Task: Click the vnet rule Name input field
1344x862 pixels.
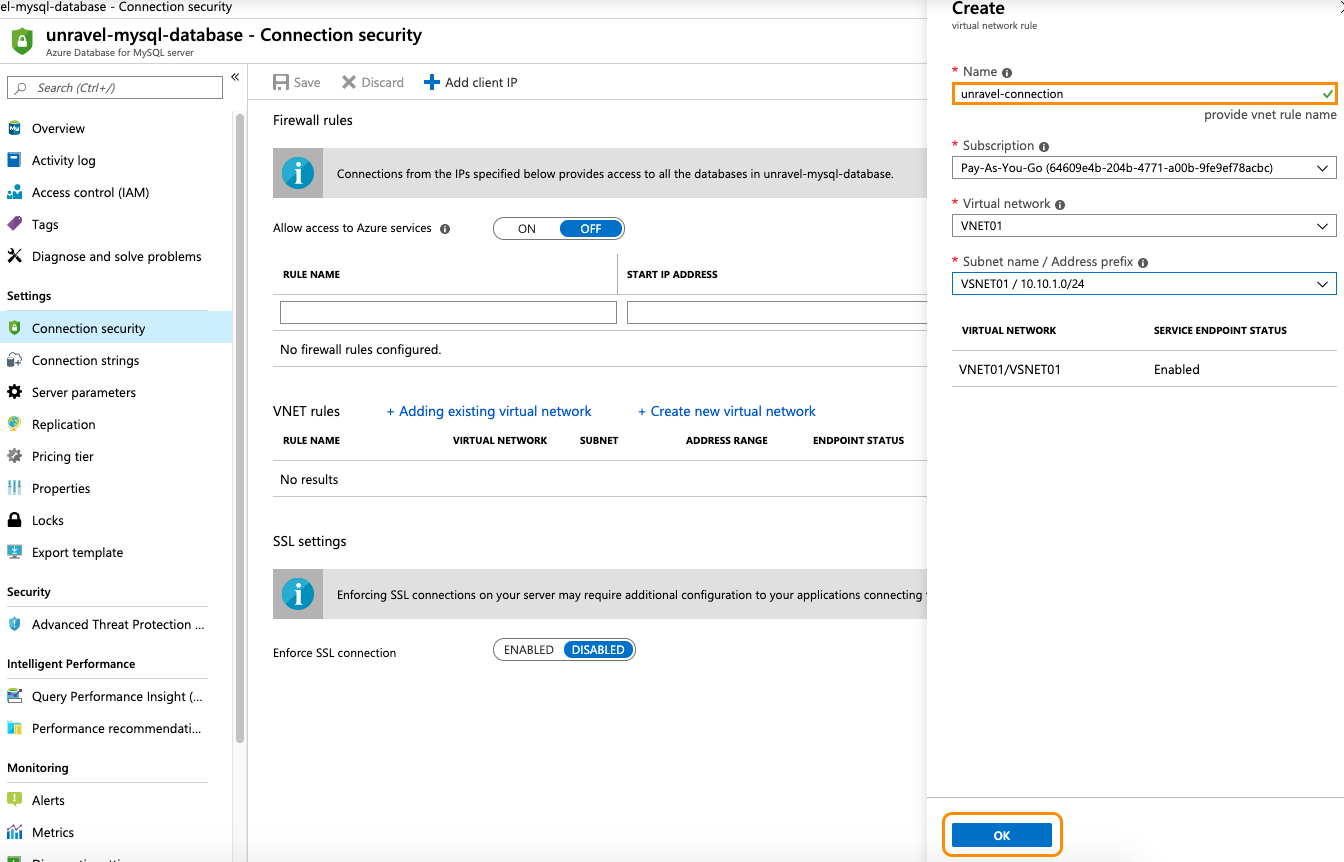Action: pyautogui.click(x=1144, y=93)
